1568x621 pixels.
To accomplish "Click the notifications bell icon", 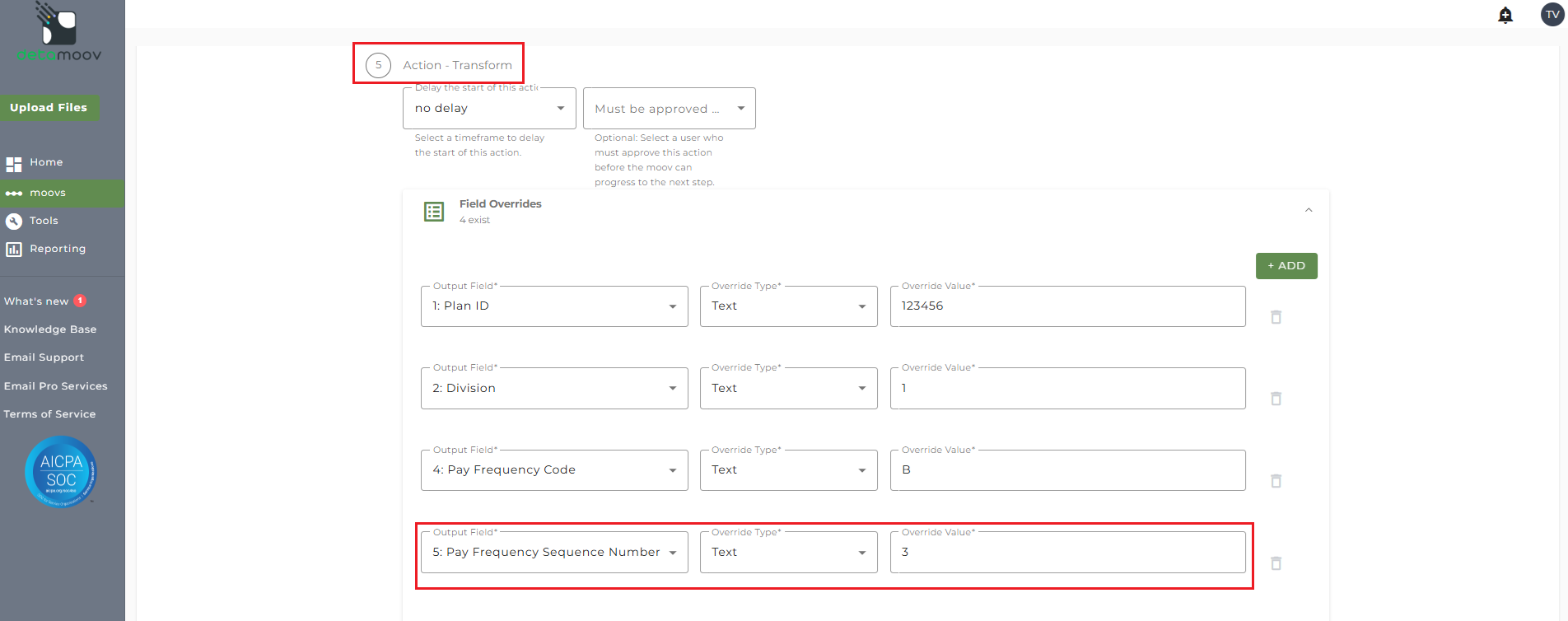I will click(1505, 15).
